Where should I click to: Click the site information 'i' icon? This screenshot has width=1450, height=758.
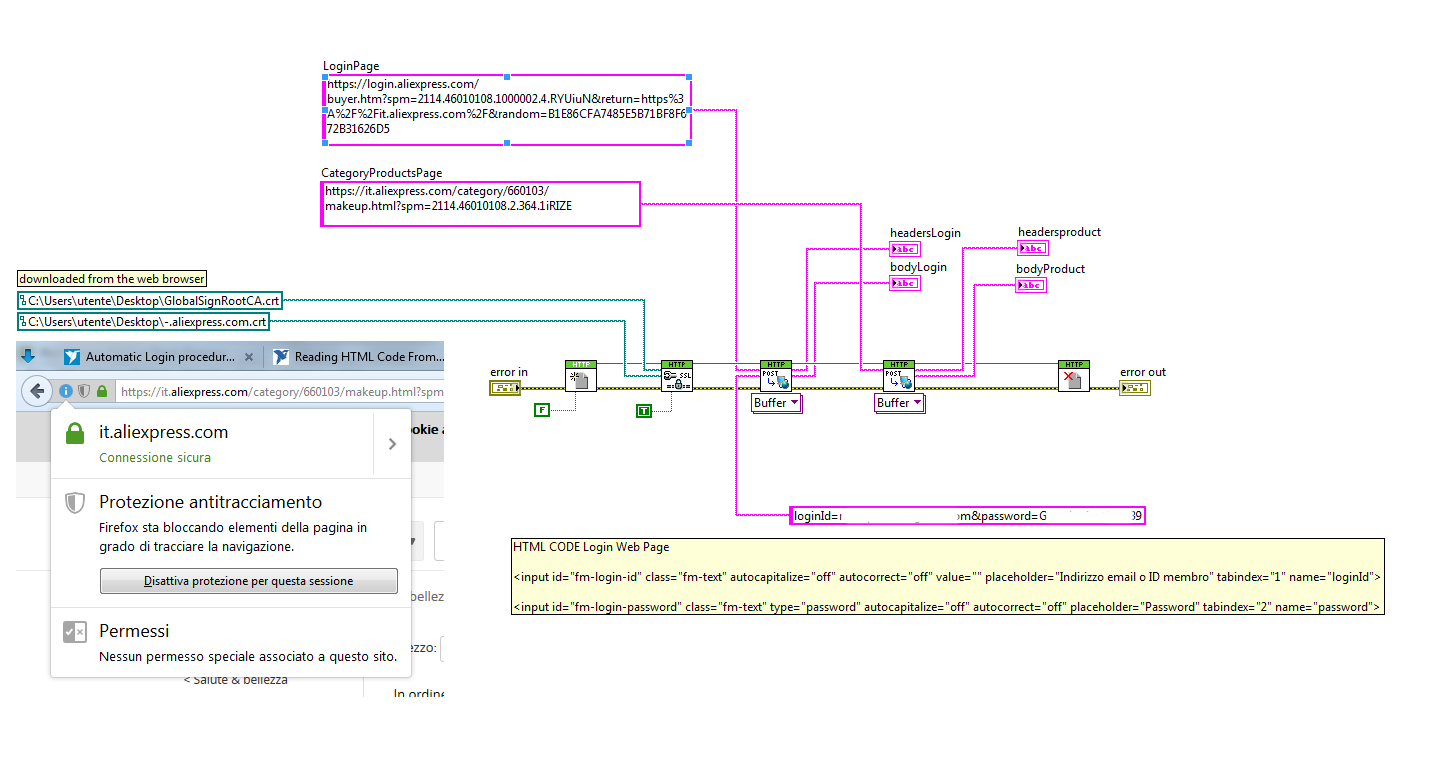point(66,392)
